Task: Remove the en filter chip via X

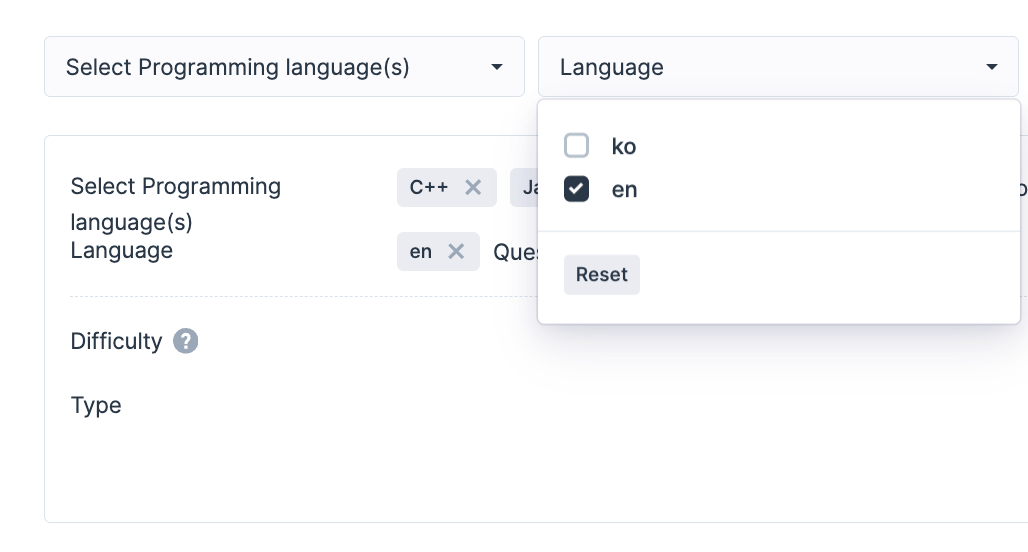Action: pos(456,251)
